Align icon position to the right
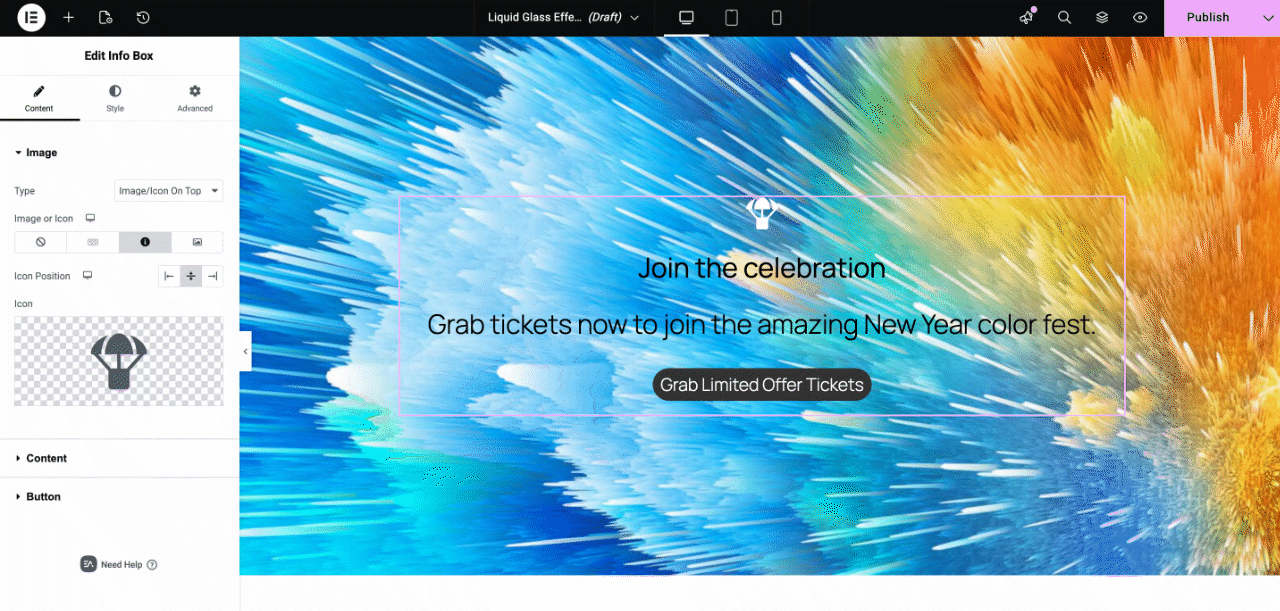Viewport: 1280px width, 611px height. (x=212, y=276)
